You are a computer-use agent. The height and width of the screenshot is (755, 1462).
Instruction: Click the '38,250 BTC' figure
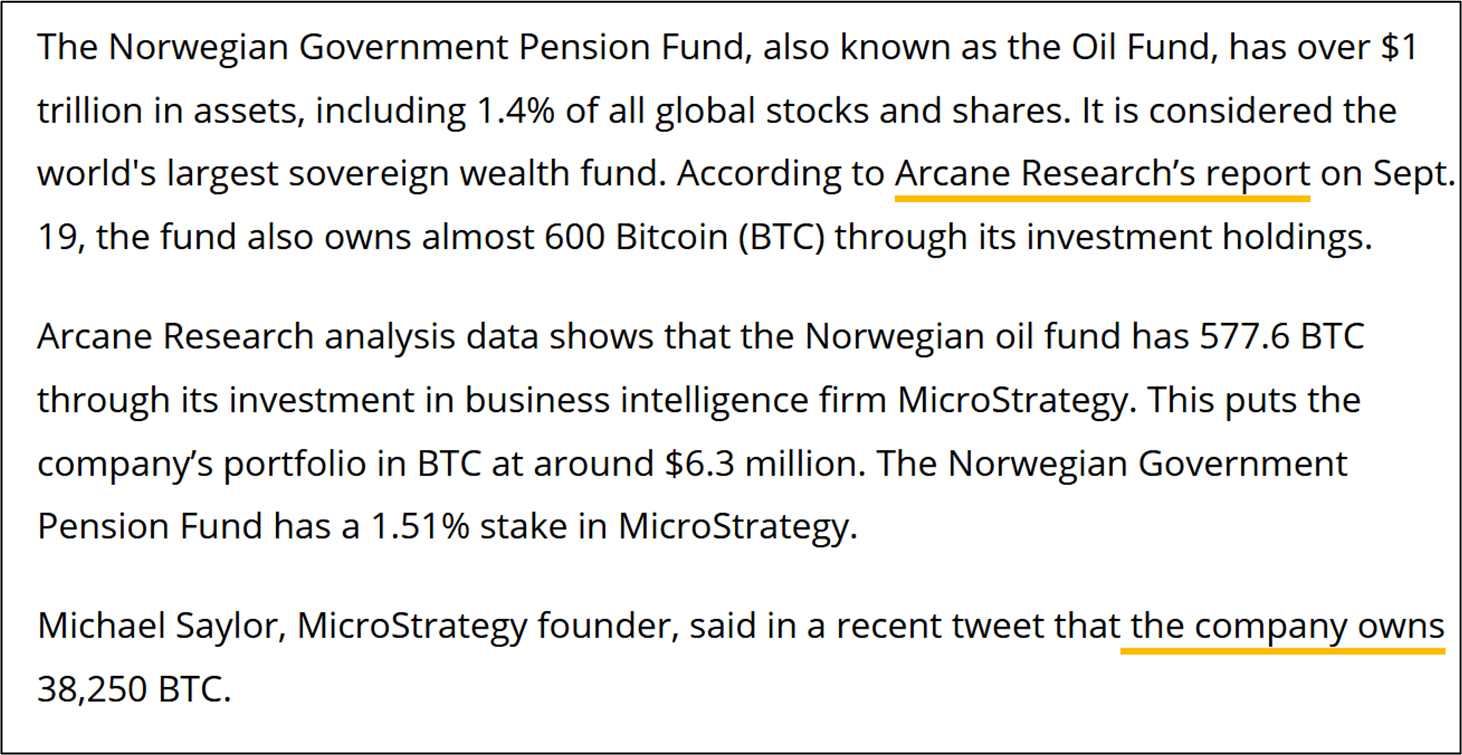[x=134, y=690]
